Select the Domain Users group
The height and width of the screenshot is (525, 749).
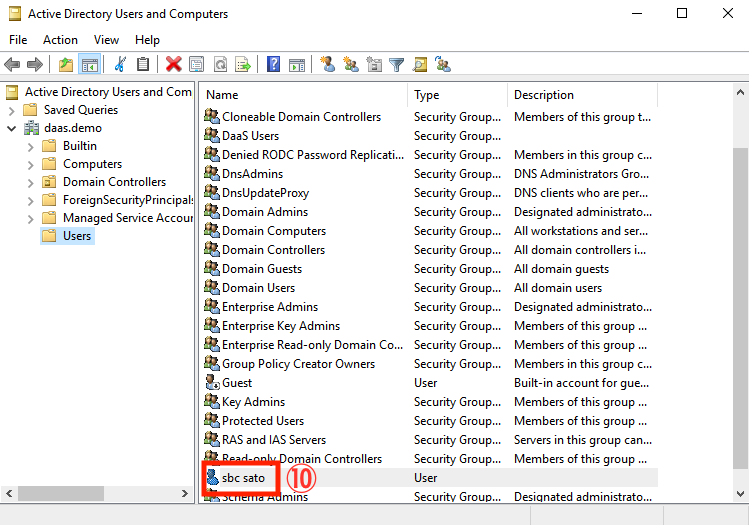258,288
